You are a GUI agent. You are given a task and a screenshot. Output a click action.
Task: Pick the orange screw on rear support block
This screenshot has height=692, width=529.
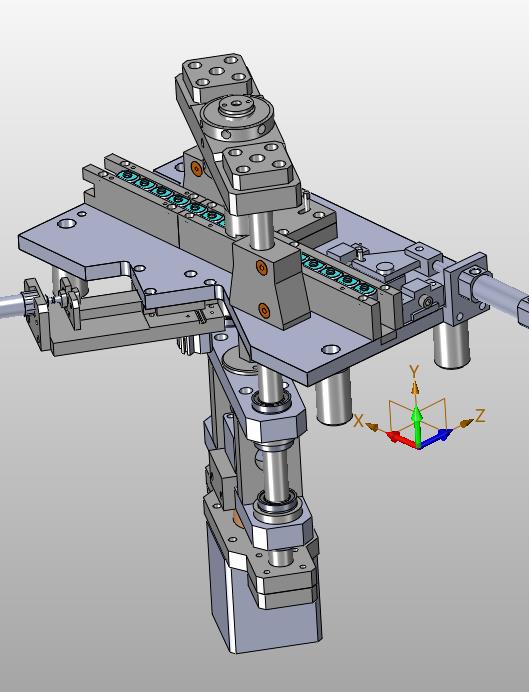tap(196, 168)
